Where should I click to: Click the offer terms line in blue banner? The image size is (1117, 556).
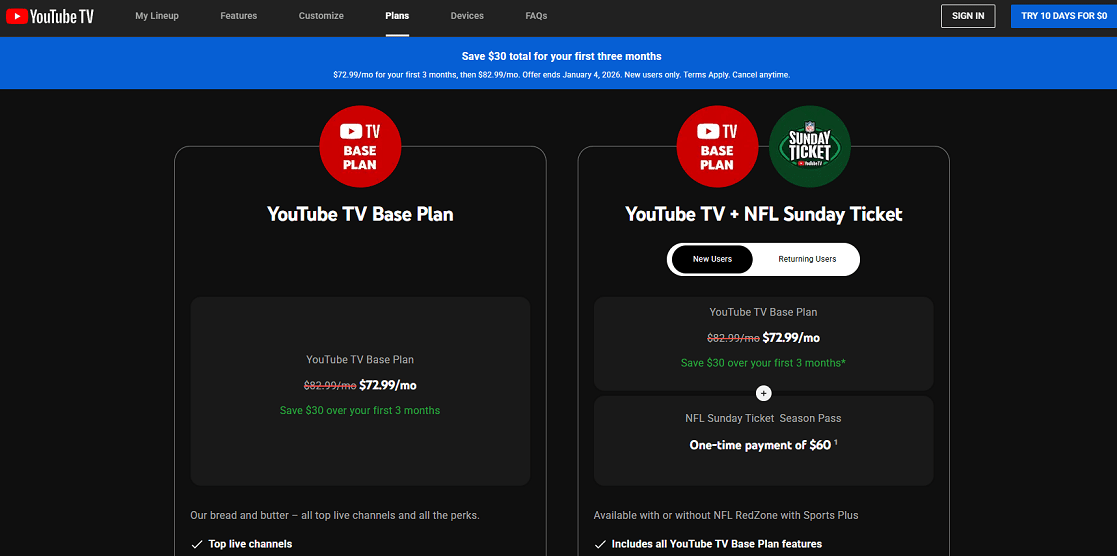click(x=561, y=75)
